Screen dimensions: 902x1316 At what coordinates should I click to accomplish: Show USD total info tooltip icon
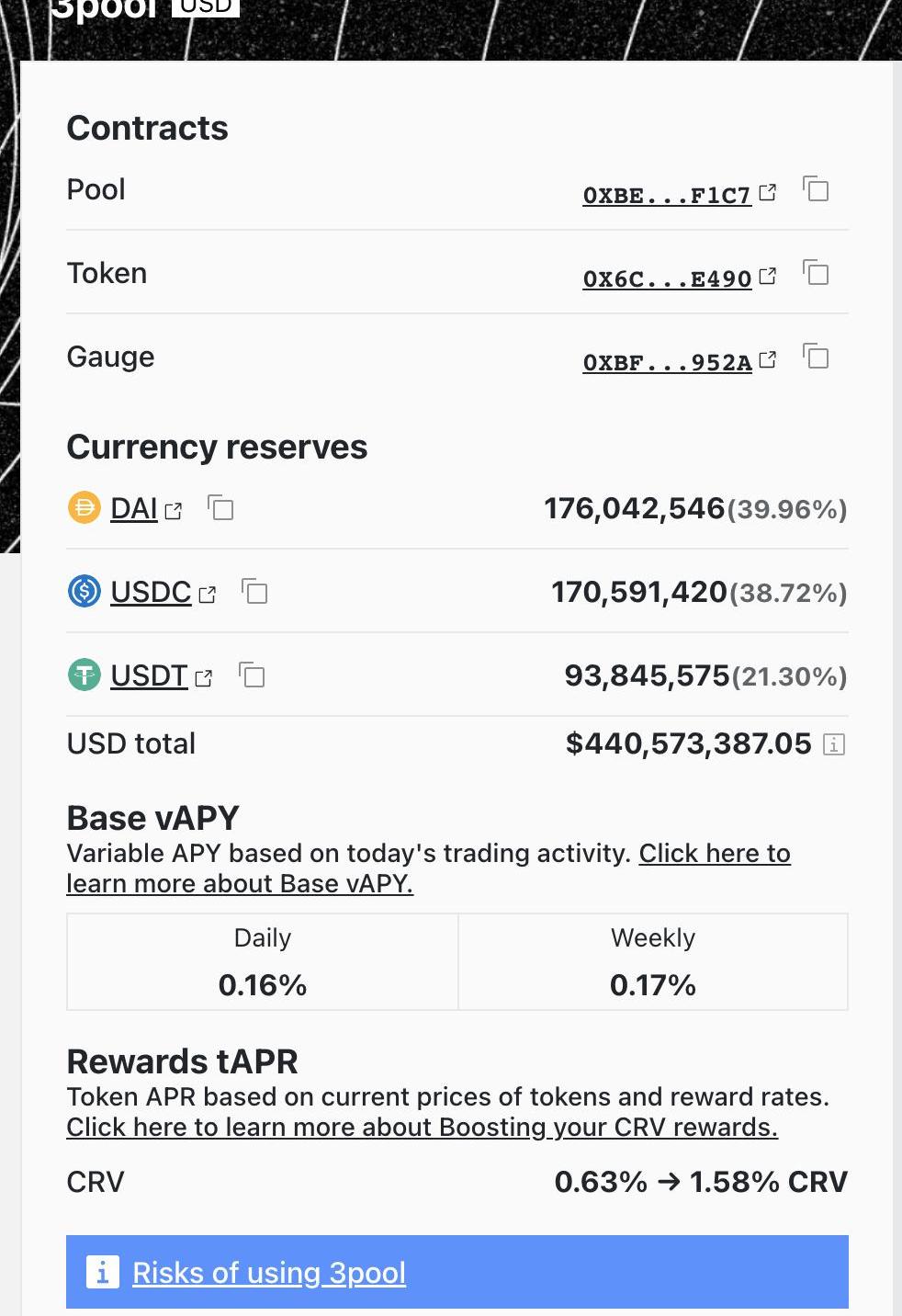834,744
